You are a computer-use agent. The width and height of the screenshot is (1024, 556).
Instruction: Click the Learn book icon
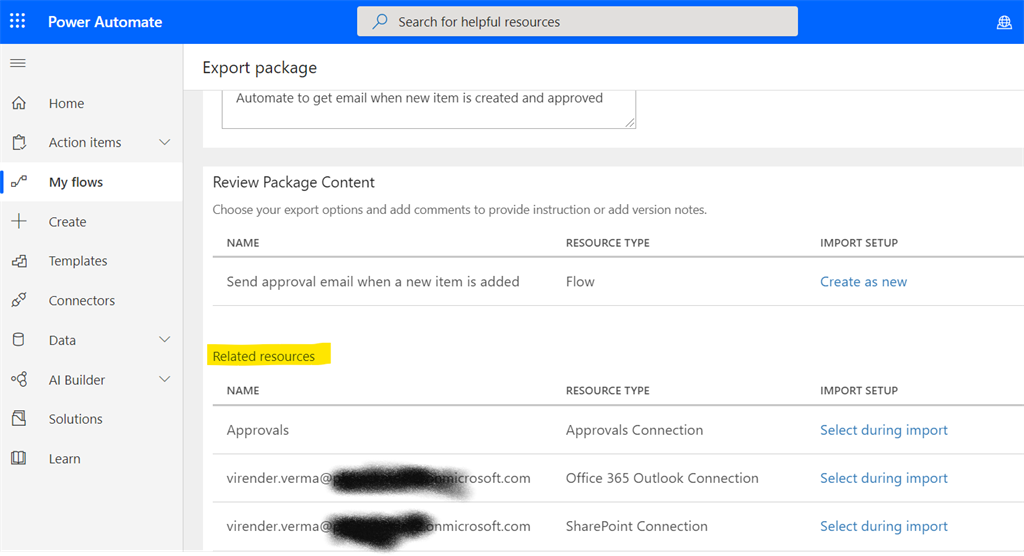tap(19, 458)
